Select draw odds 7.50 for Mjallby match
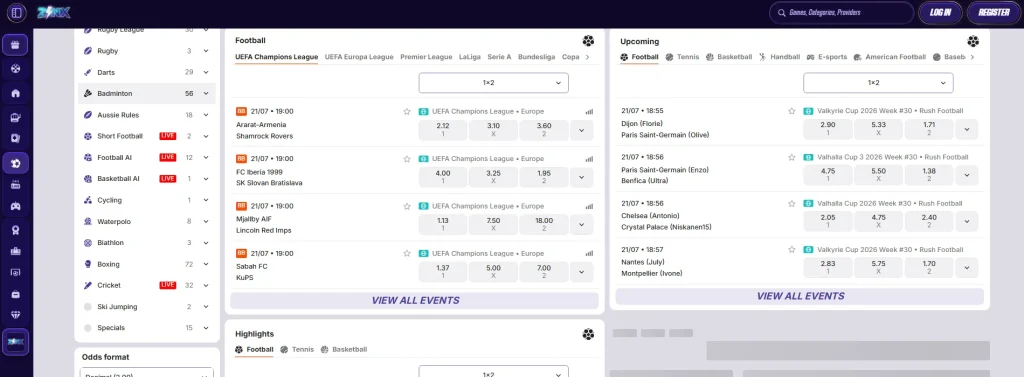1024x377 pixels. coord(493,225)
